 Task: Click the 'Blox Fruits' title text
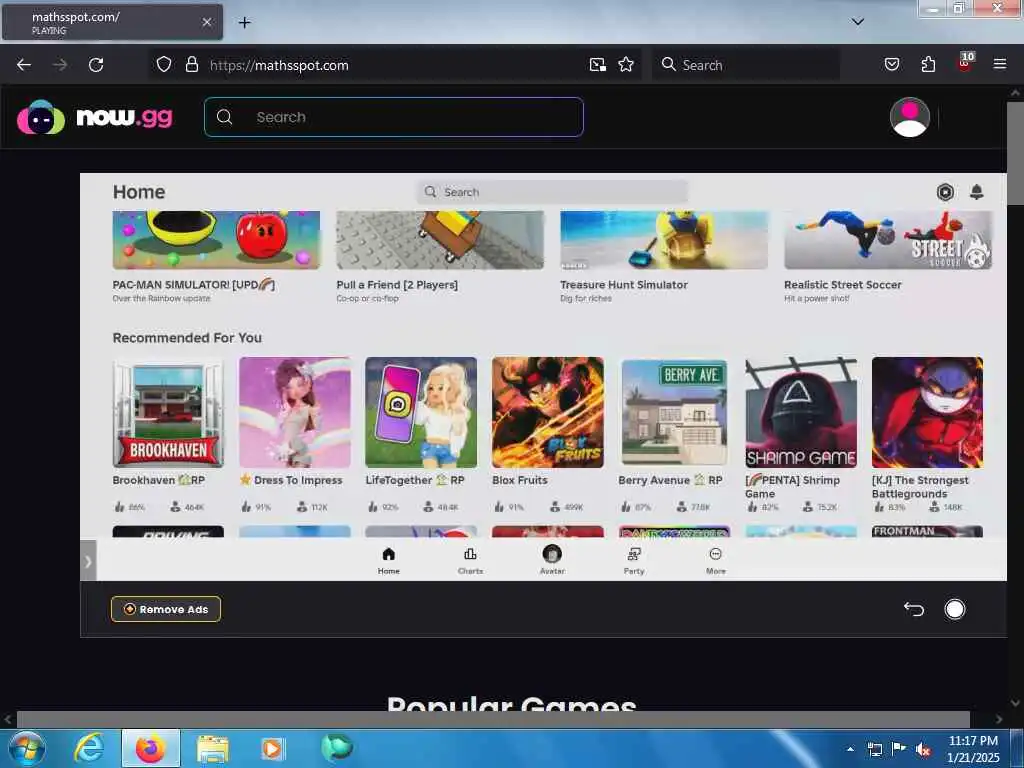tap(520, 480)
